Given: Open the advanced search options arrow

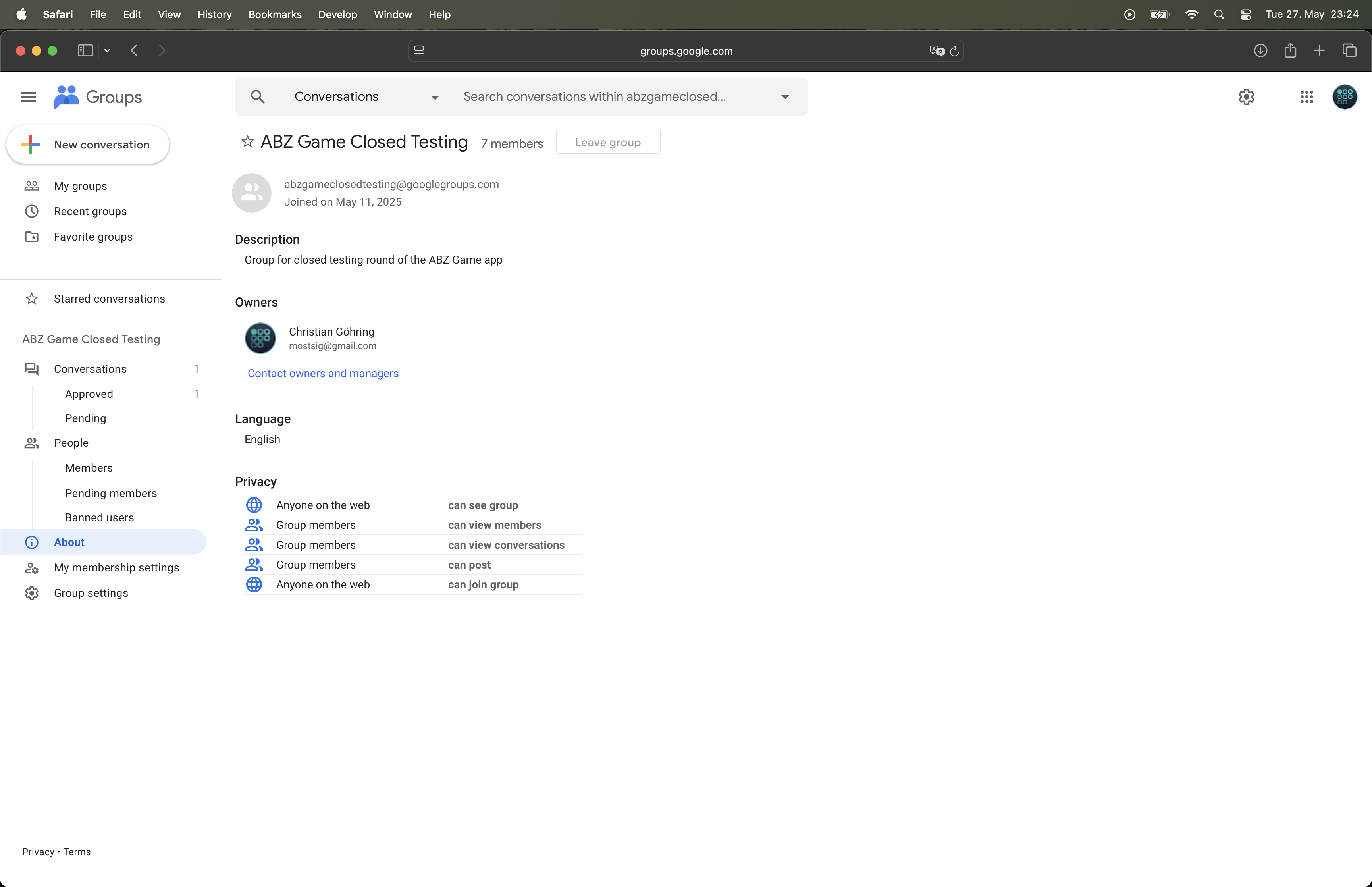Looking at the screenshot, I should click(785, 97).
